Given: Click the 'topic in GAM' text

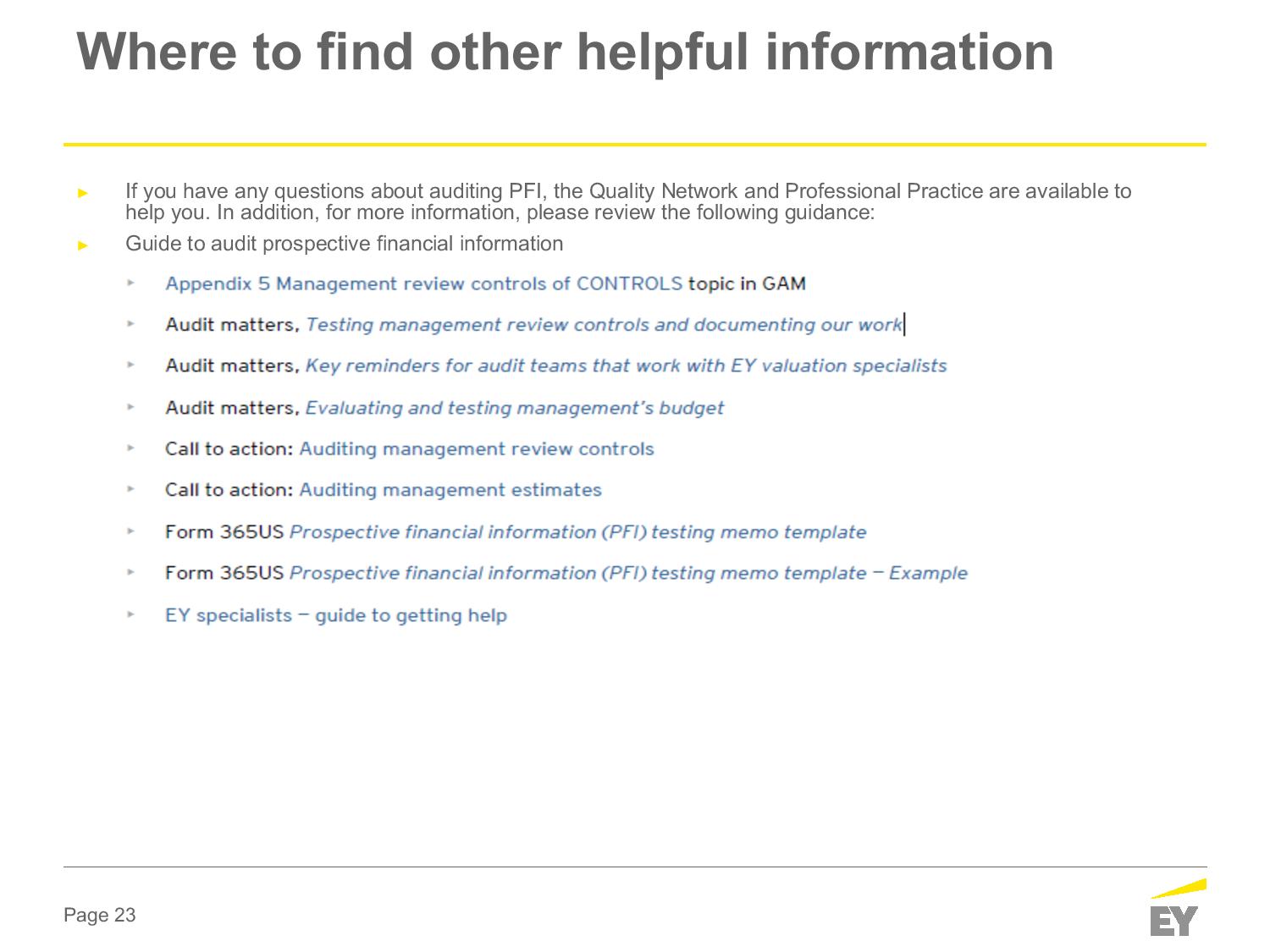Looking at the screenshot, I should click(x=747, y=283).
